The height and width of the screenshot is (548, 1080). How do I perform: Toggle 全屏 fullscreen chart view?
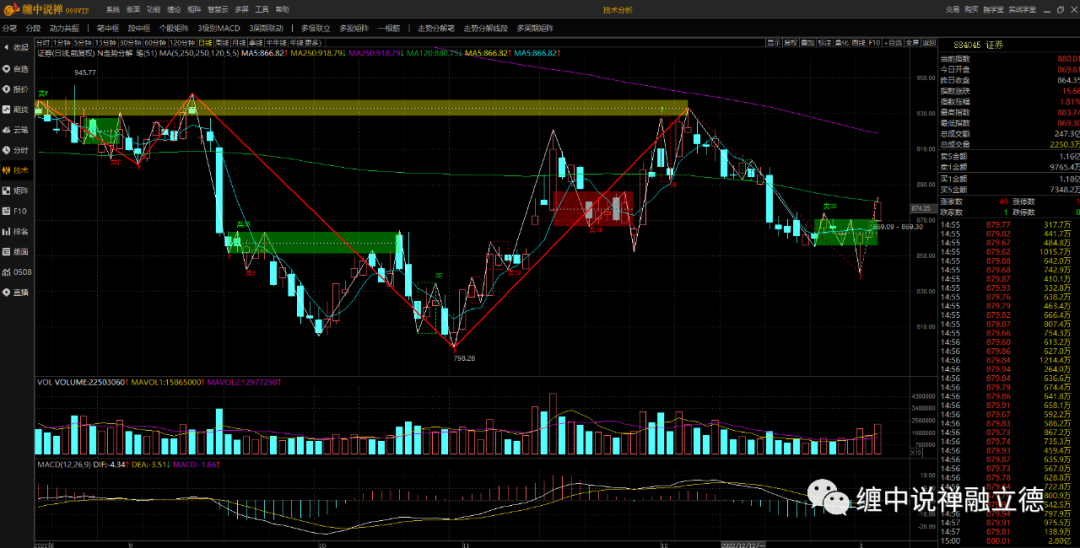(x=913, y=43)
